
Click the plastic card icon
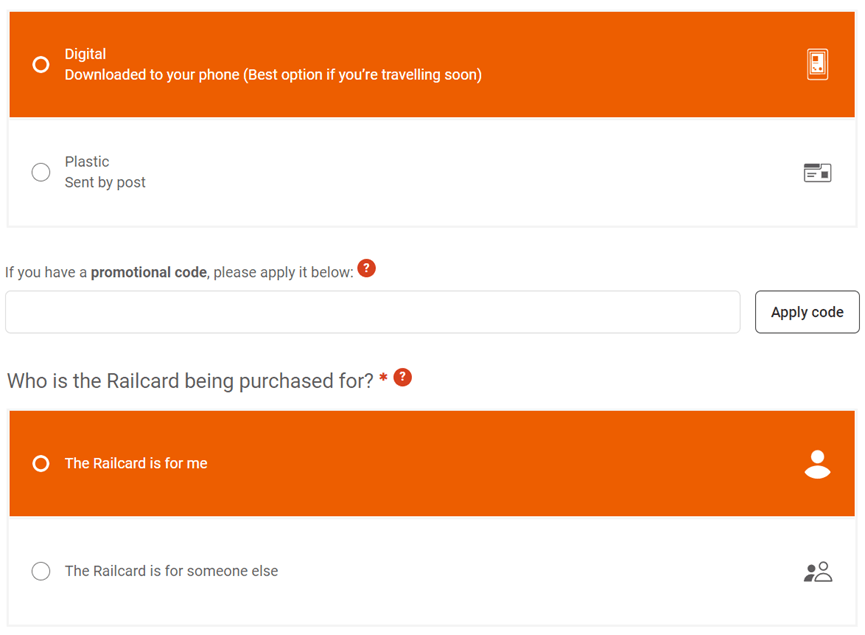(817, 173)
